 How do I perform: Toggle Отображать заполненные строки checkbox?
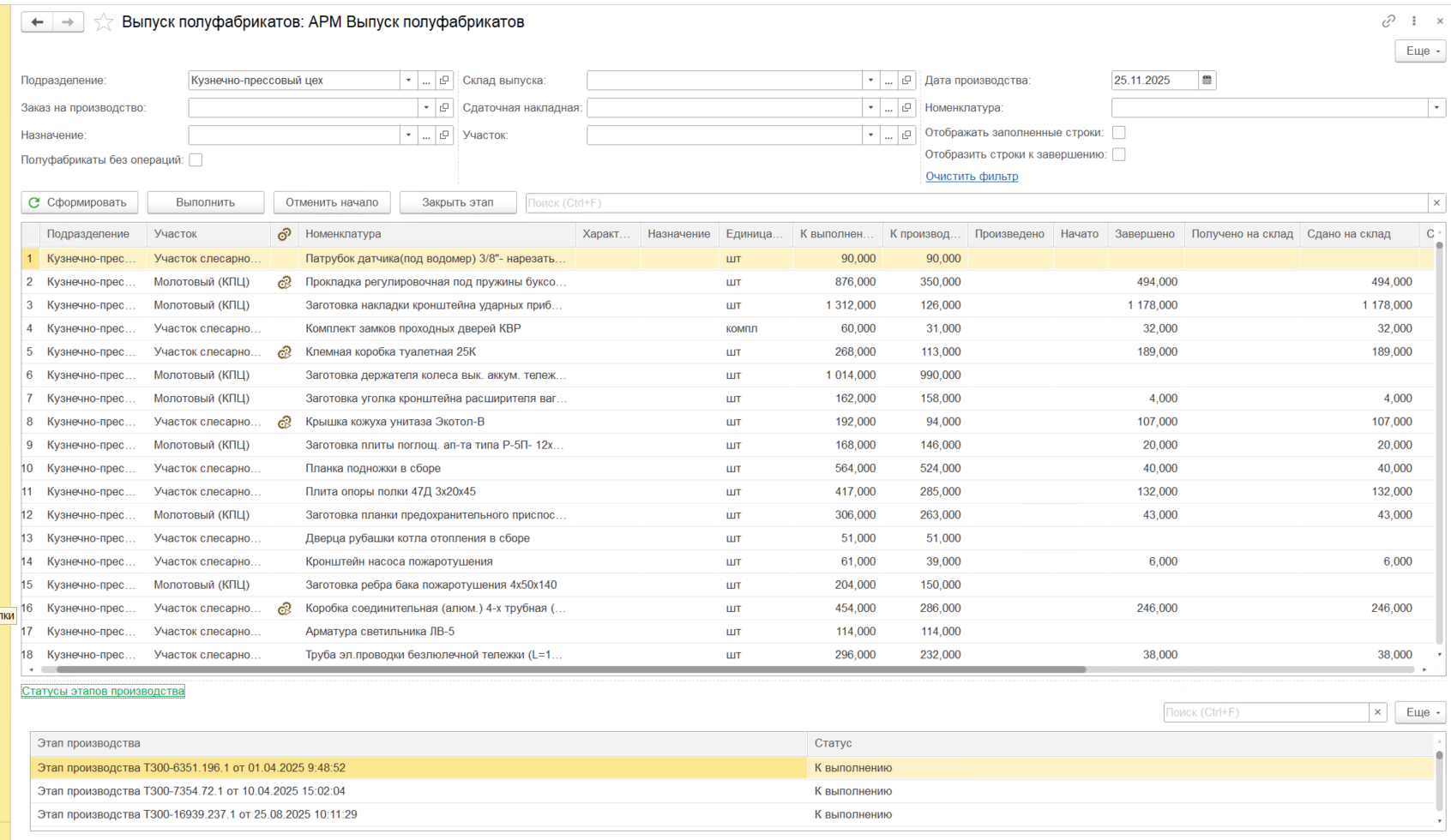pyautogui.click(x=1118, y=133)
